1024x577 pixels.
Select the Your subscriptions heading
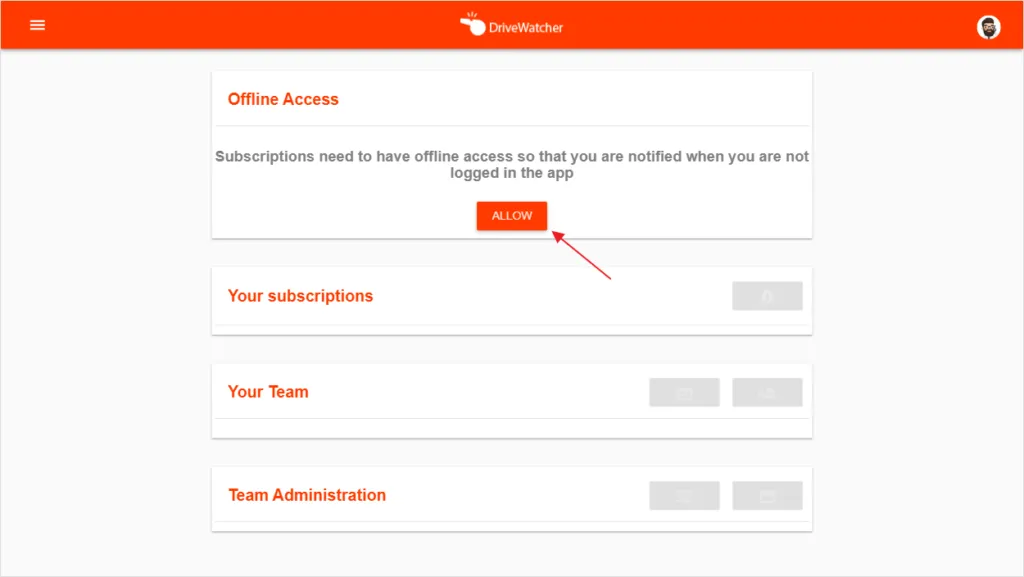[300, 296]
